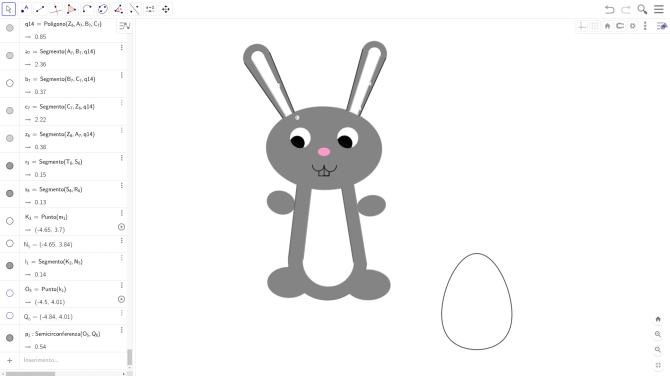Toggle visibility of segment r3
Image resolution: width=670 pixels, height=376 pixels.
(x=10, y=166)
